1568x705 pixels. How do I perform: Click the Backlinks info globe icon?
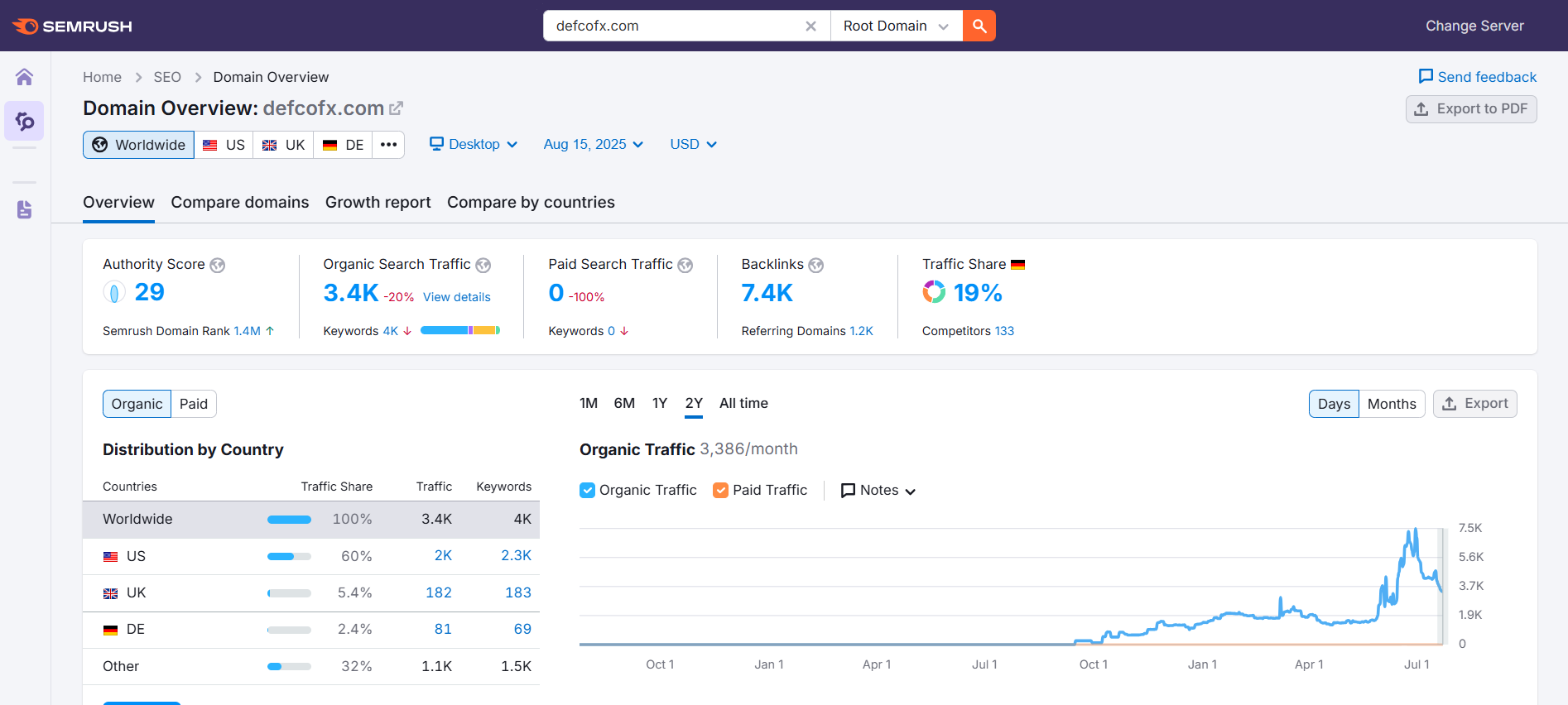point(816,265)
